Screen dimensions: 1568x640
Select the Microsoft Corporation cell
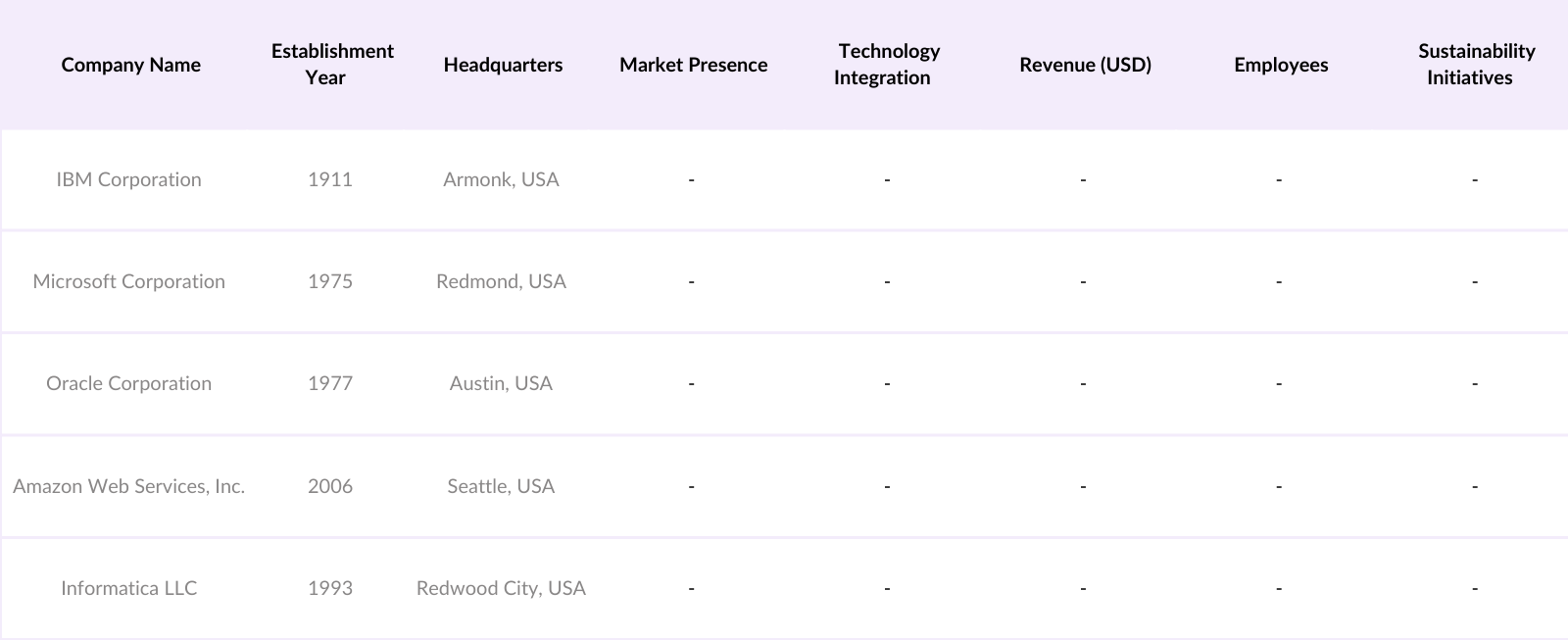(x=128, y=281)
